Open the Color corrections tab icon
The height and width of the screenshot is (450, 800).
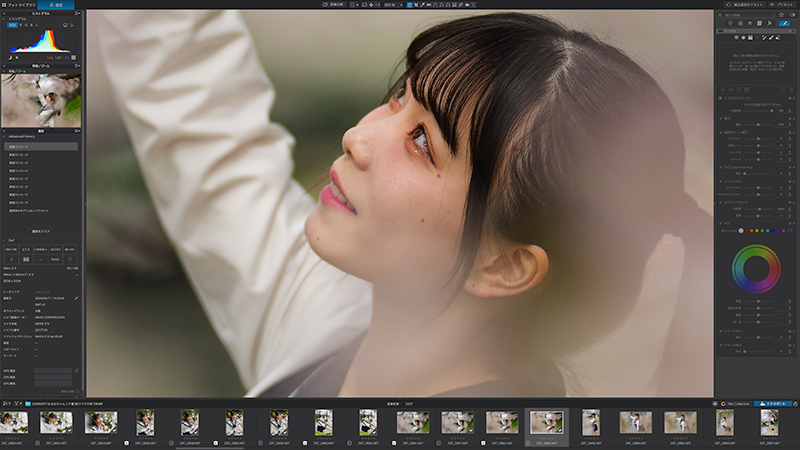(x=740, y=23)
